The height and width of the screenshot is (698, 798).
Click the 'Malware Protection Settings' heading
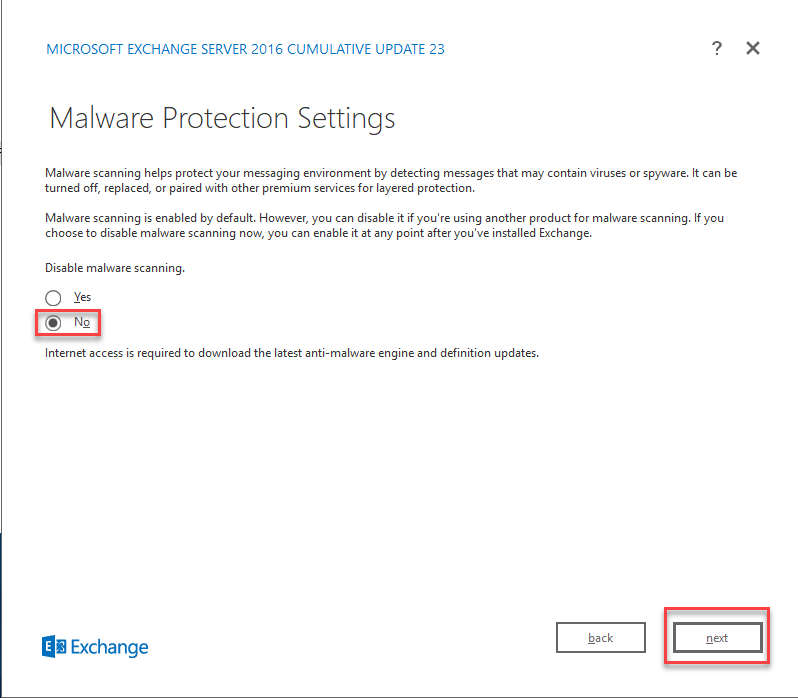point(222,118)
